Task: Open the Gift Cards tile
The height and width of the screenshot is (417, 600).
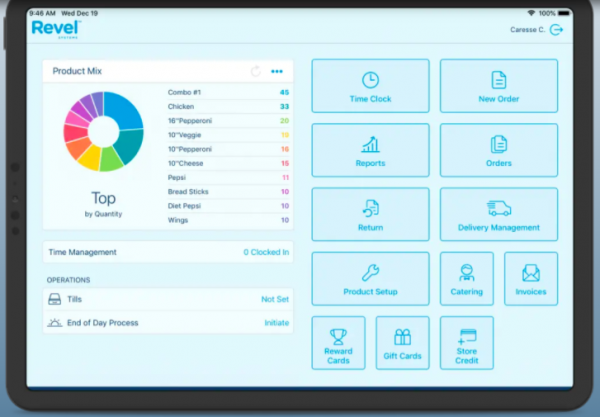Action: click(402, 343)
